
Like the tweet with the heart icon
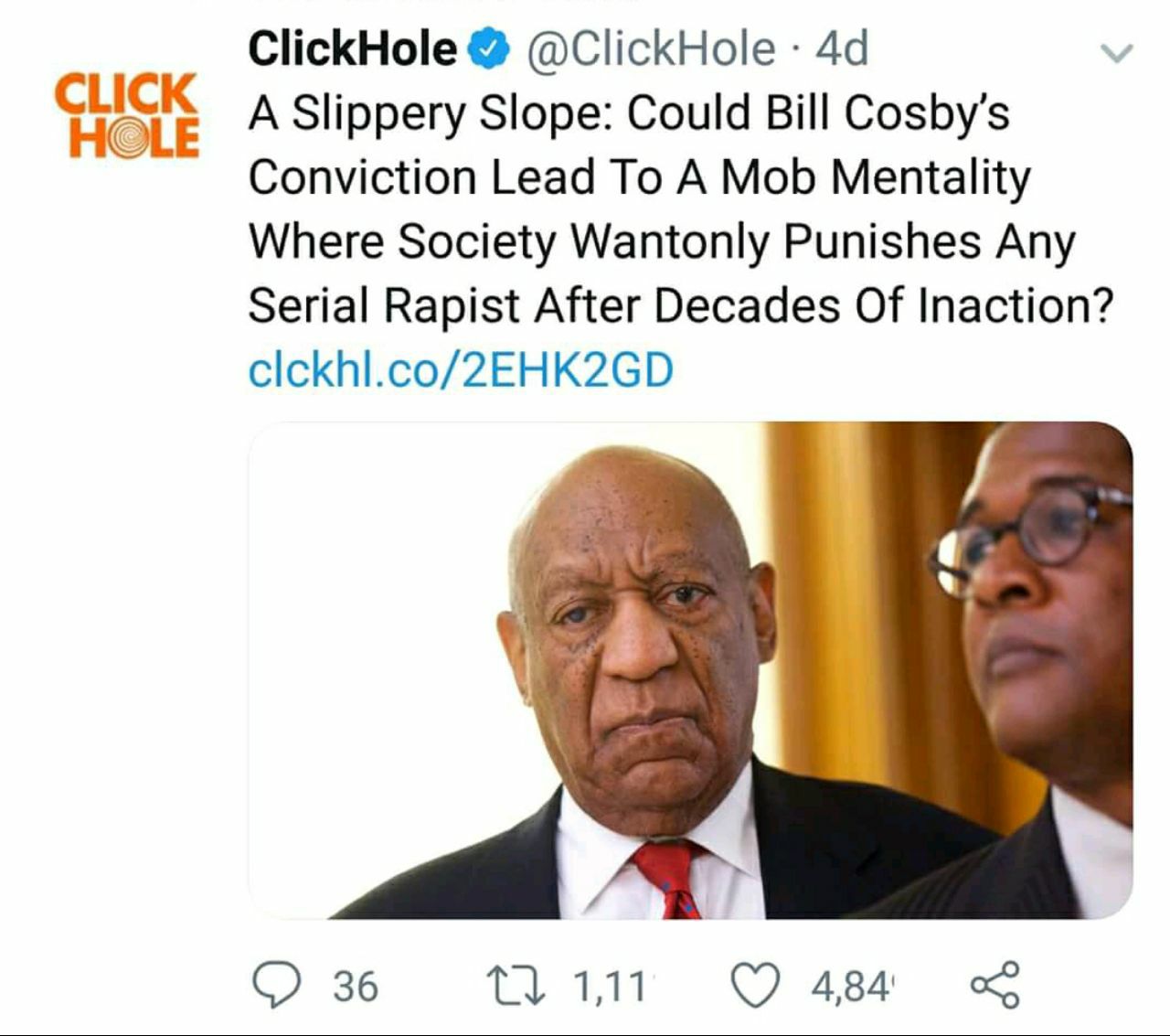click(x=756, y=986)
